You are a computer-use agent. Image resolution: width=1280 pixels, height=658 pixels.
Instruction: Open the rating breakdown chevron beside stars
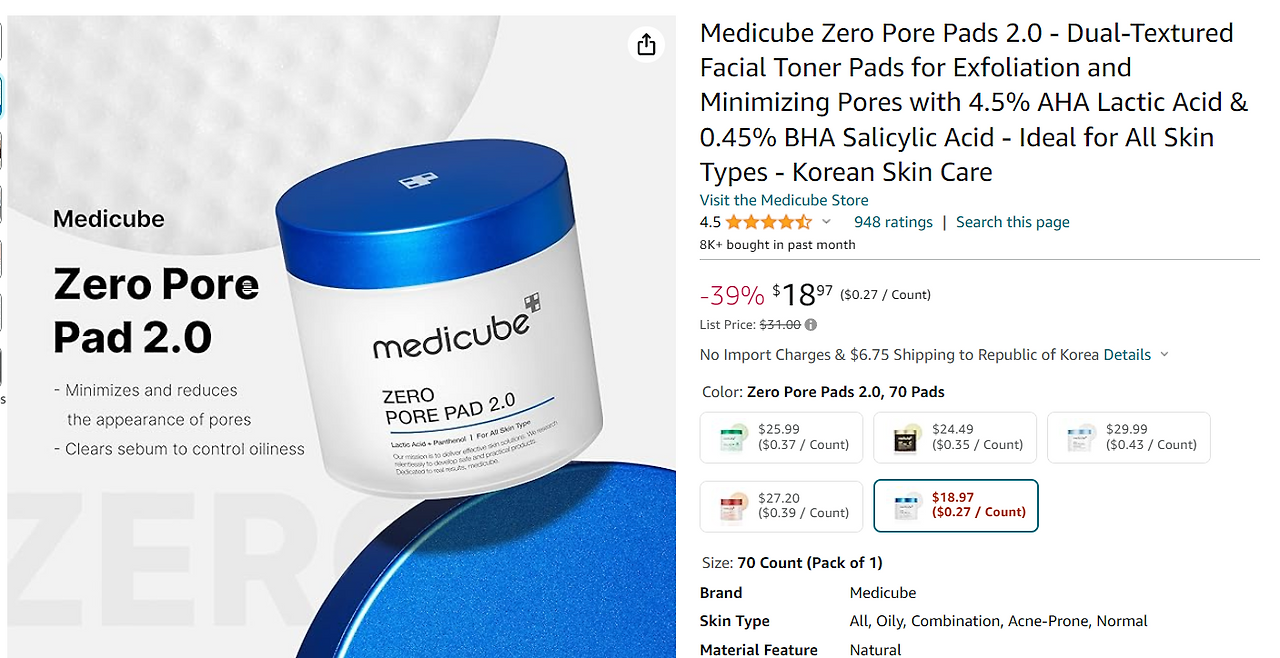826,222
